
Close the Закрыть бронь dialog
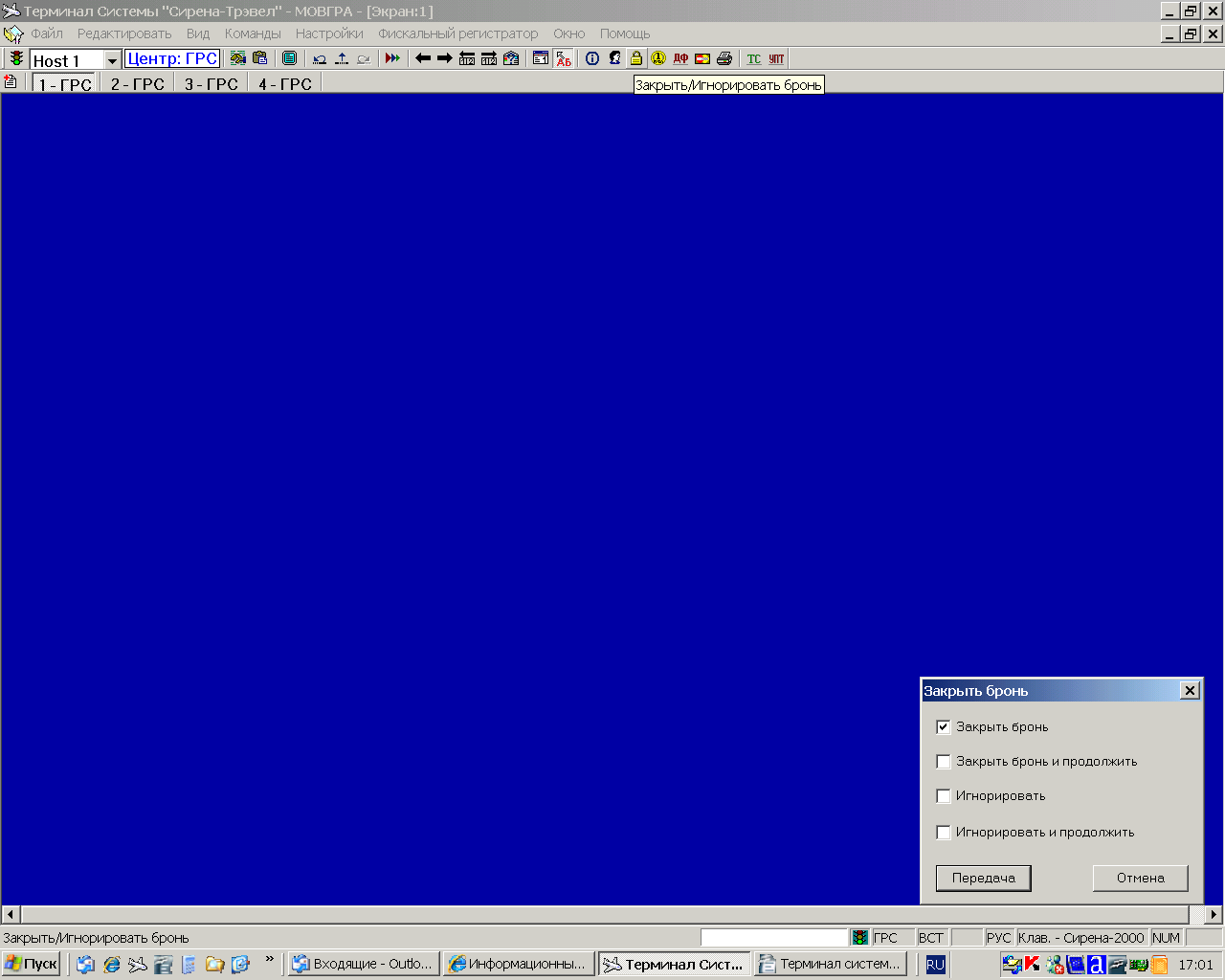tap(1190, 691)
